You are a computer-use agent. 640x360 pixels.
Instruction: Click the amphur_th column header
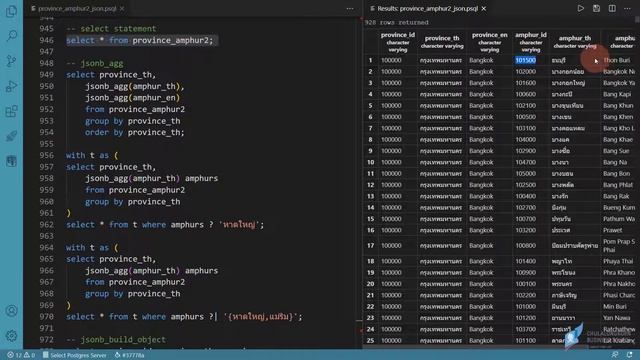pyautogui.click(x=575, y=42)
